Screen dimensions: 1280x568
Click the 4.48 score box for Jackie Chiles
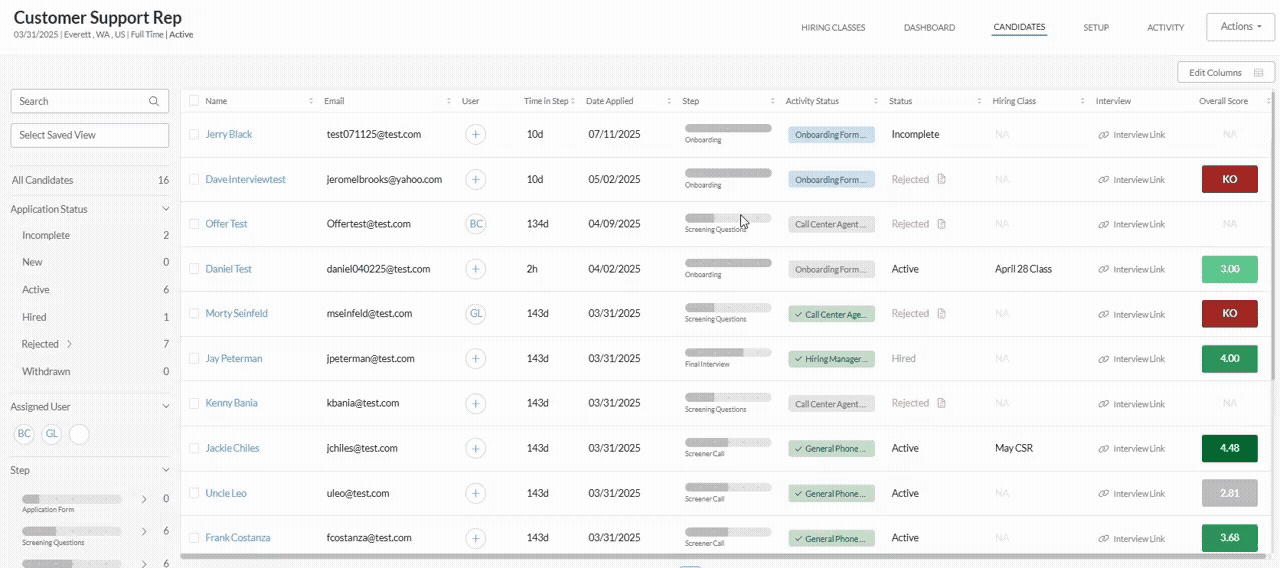[1230, 448]
